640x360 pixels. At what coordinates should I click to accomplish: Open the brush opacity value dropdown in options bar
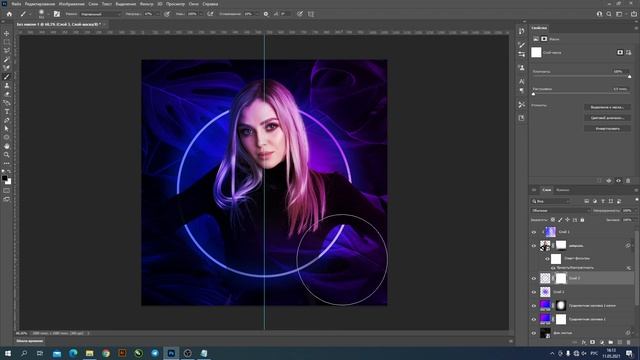click(x=159, y=14)
